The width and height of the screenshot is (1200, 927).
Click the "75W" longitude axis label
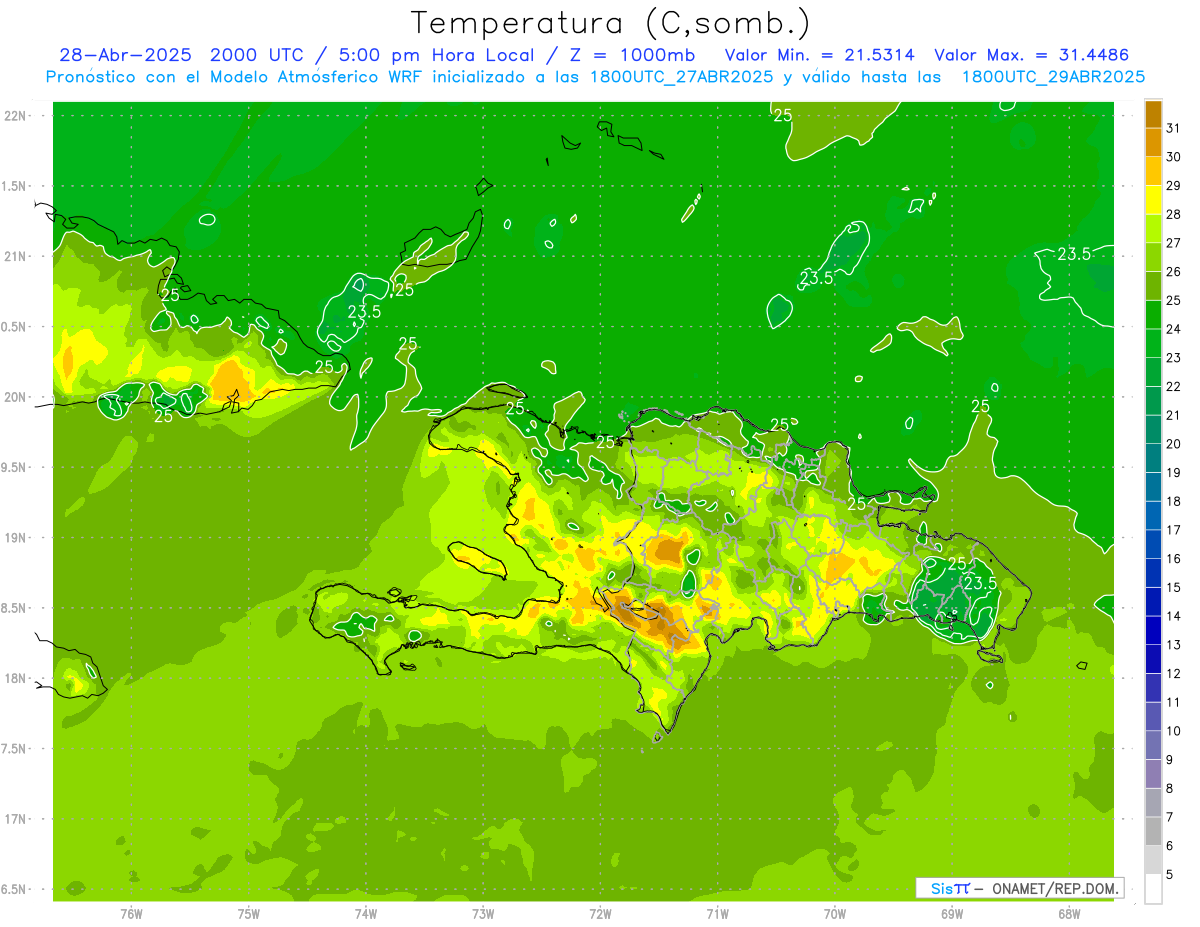click(248, 914)
